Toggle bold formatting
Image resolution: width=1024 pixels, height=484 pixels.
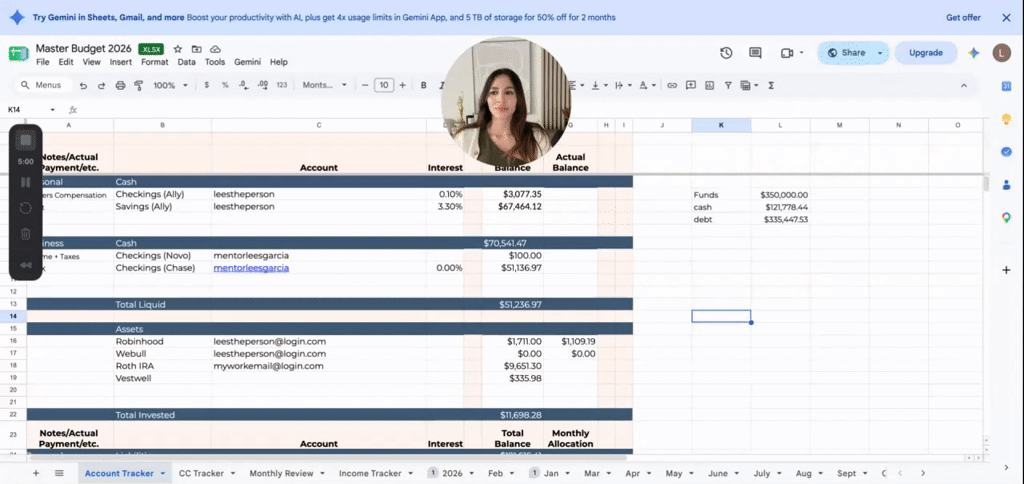pos(424,86)
